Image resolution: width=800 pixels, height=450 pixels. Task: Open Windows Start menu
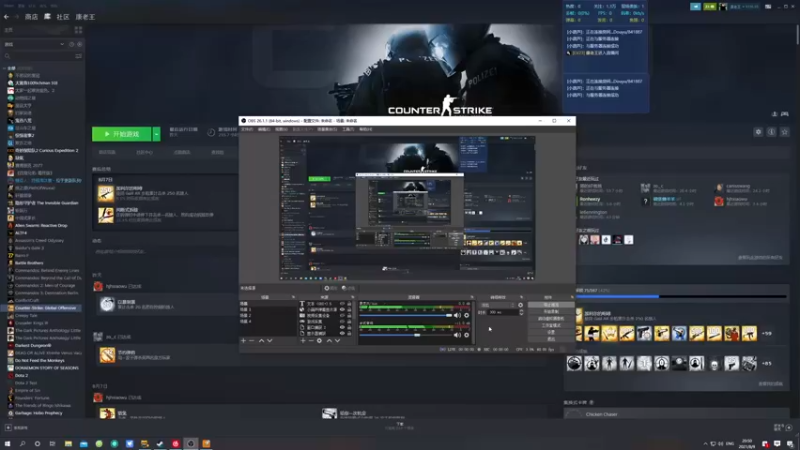pyautogui.click(x=7, y=443)
